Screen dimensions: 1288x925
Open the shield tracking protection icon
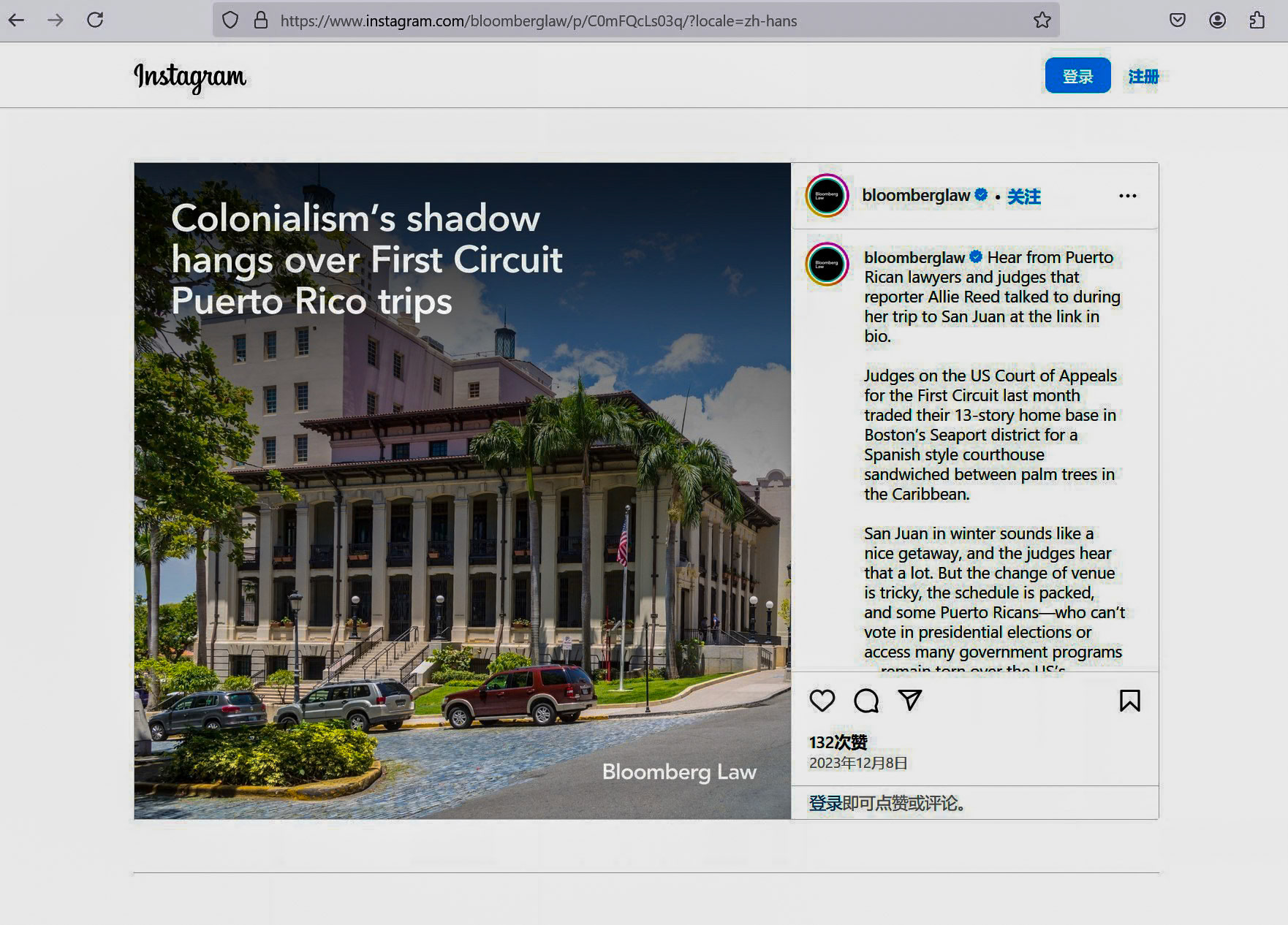point(230,20)
